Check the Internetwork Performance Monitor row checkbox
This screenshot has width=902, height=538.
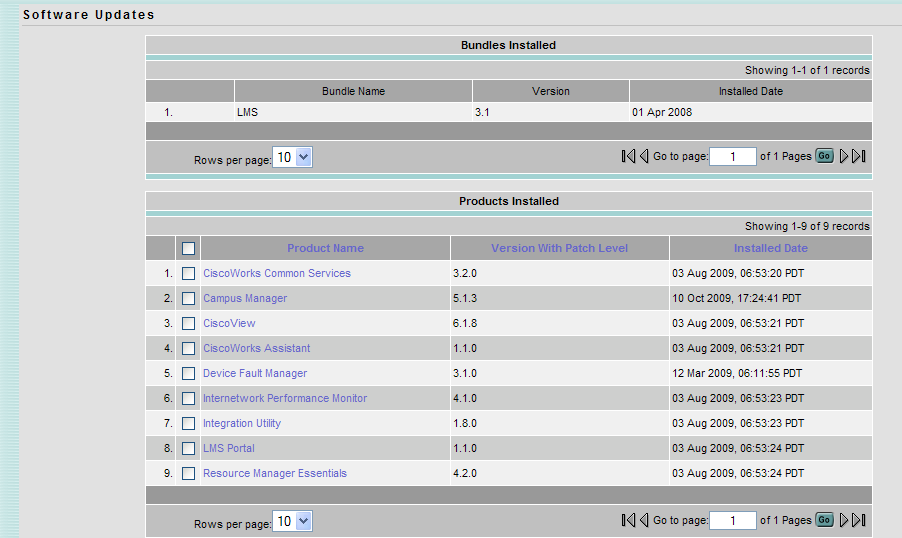point(188,398)
